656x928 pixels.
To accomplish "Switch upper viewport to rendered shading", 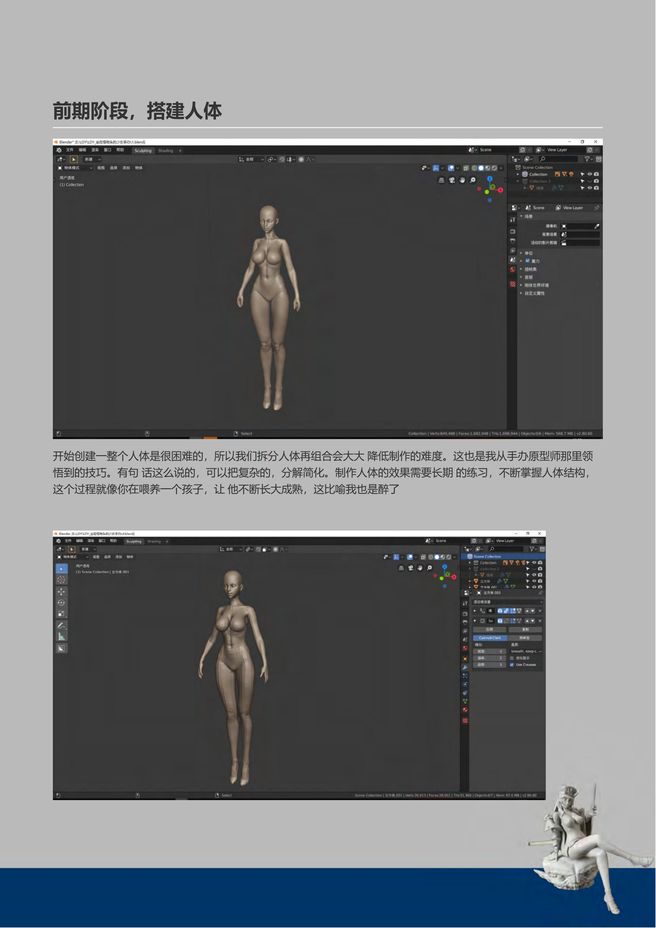I will [x=494, y=168].
